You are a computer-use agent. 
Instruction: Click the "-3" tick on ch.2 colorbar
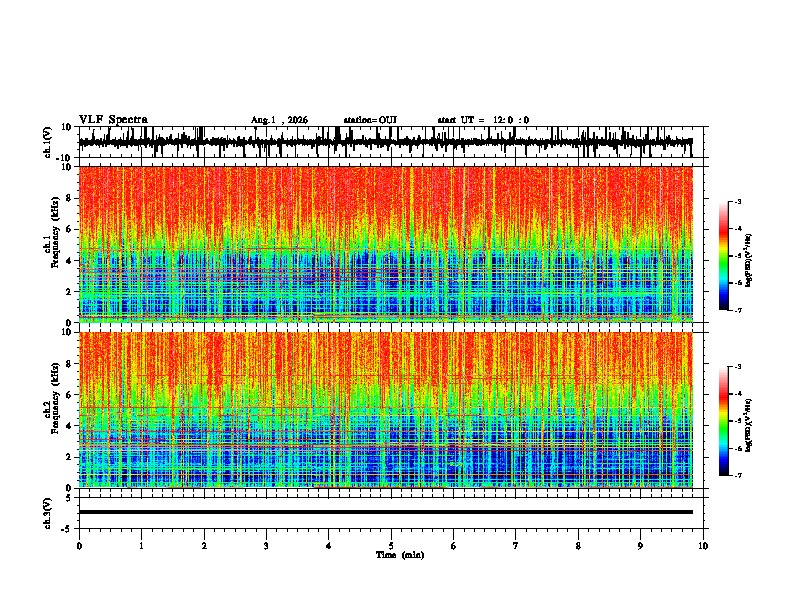737,367
